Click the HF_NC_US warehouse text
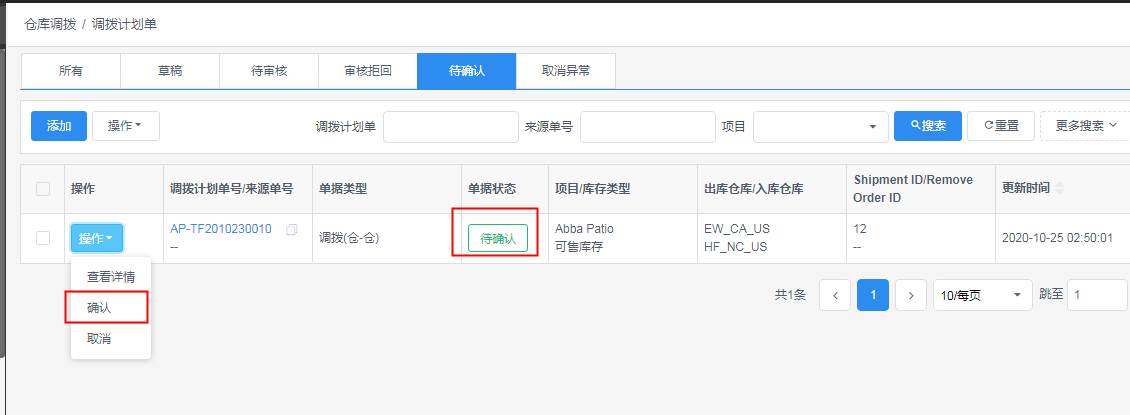The width and height of the screenshot is (1130, 415). 736,247
